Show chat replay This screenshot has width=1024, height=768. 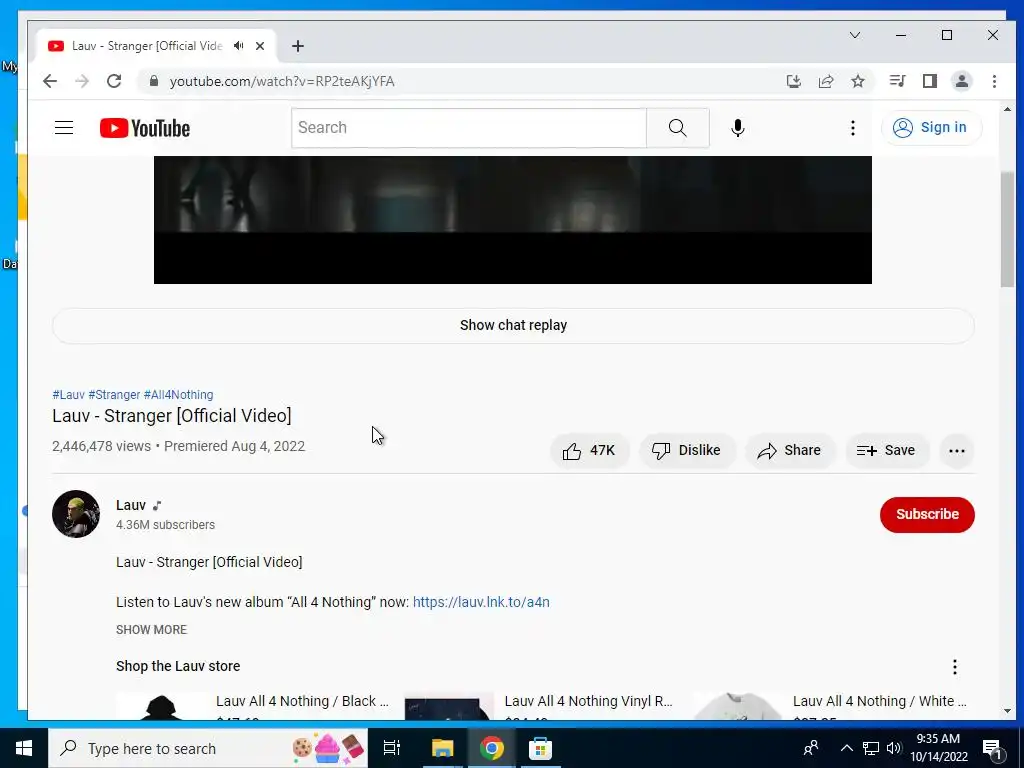513,325
